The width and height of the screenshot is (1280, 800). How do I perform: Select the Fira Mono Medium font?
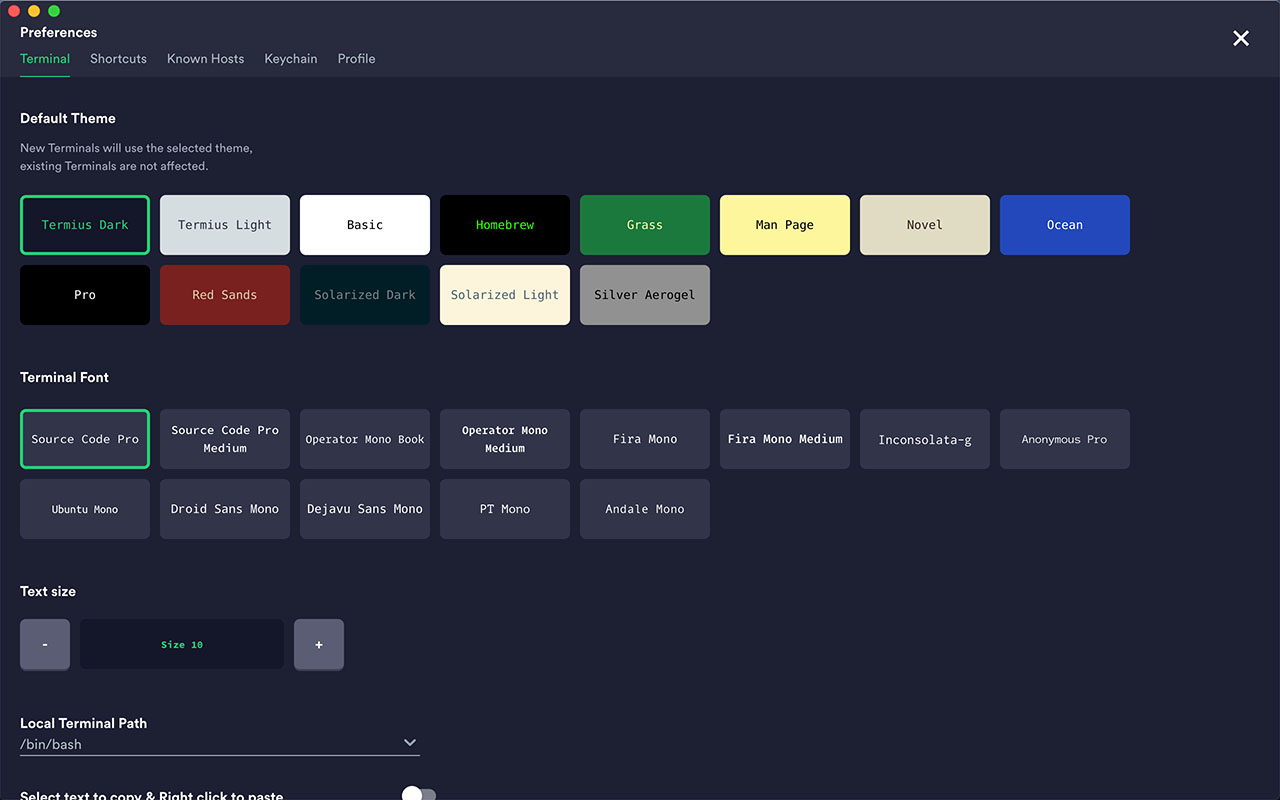point(785,439)
